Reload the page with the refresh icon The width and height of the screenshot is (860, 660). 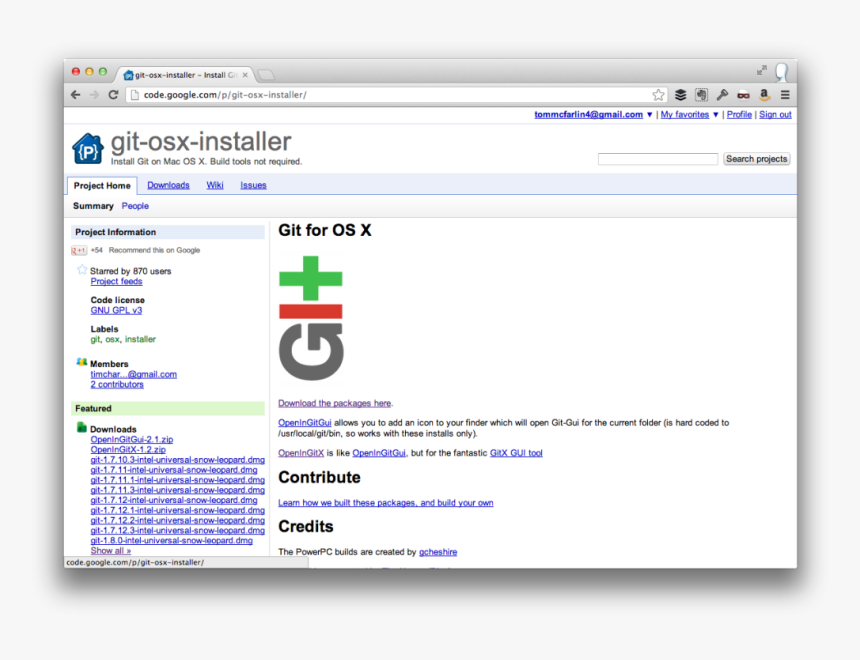click(x=113, y=94)
